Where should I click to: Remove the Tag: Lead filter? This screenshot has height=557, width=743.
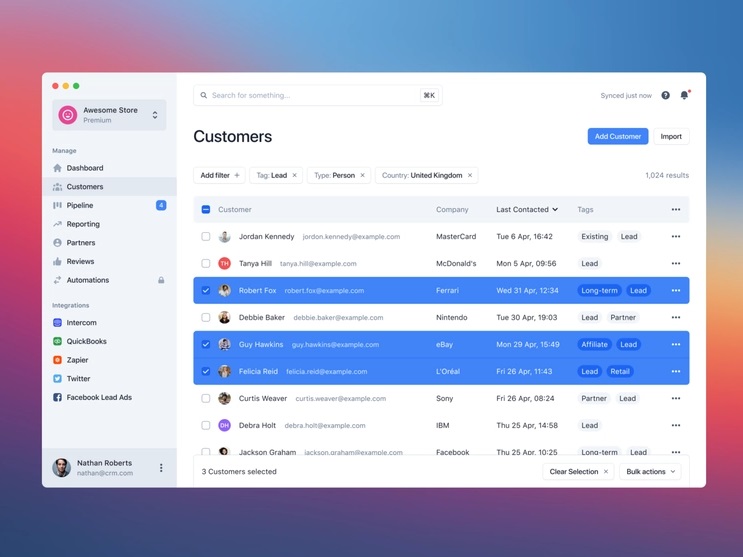(x=294, y=175)
